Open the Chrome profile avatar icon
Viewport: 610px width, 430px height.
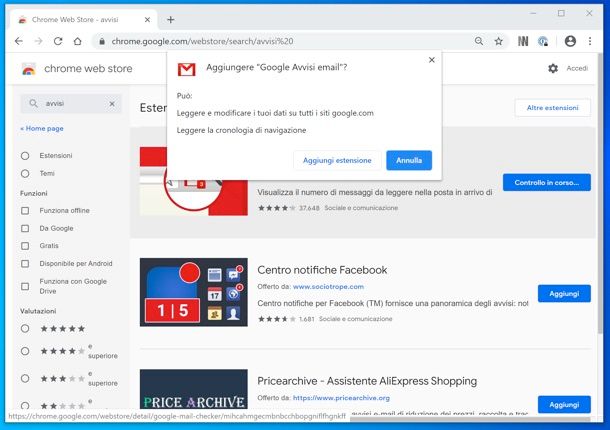coord(570,41)
